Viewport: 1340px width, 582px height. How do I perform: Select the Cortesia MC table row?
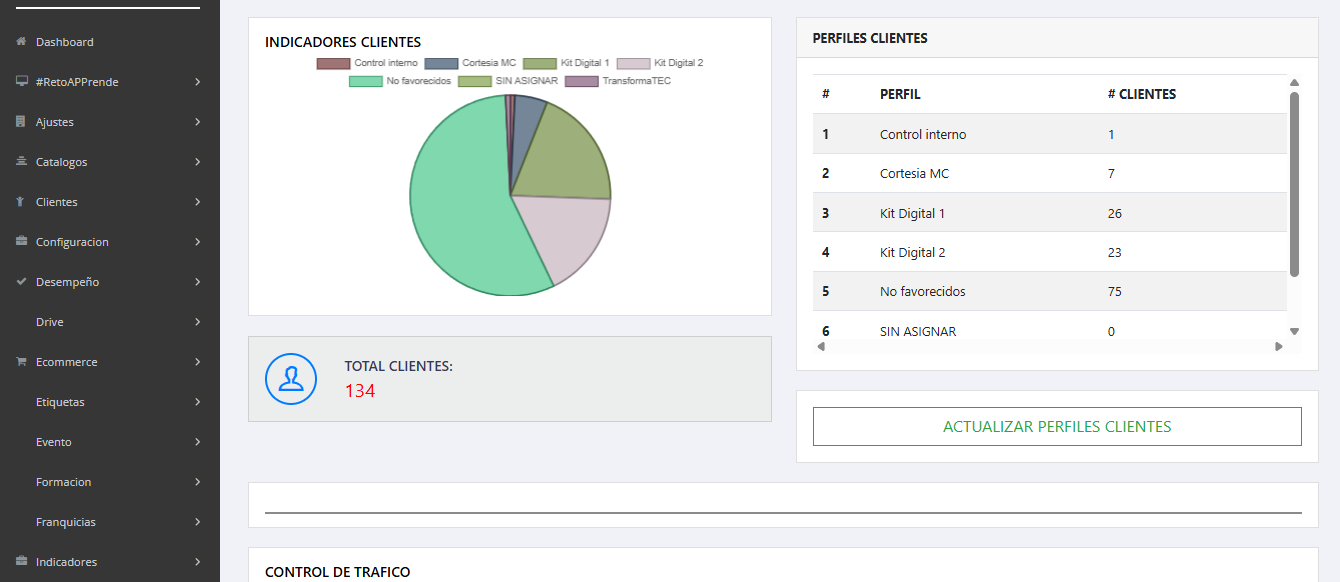click(x=1050, y=173)
